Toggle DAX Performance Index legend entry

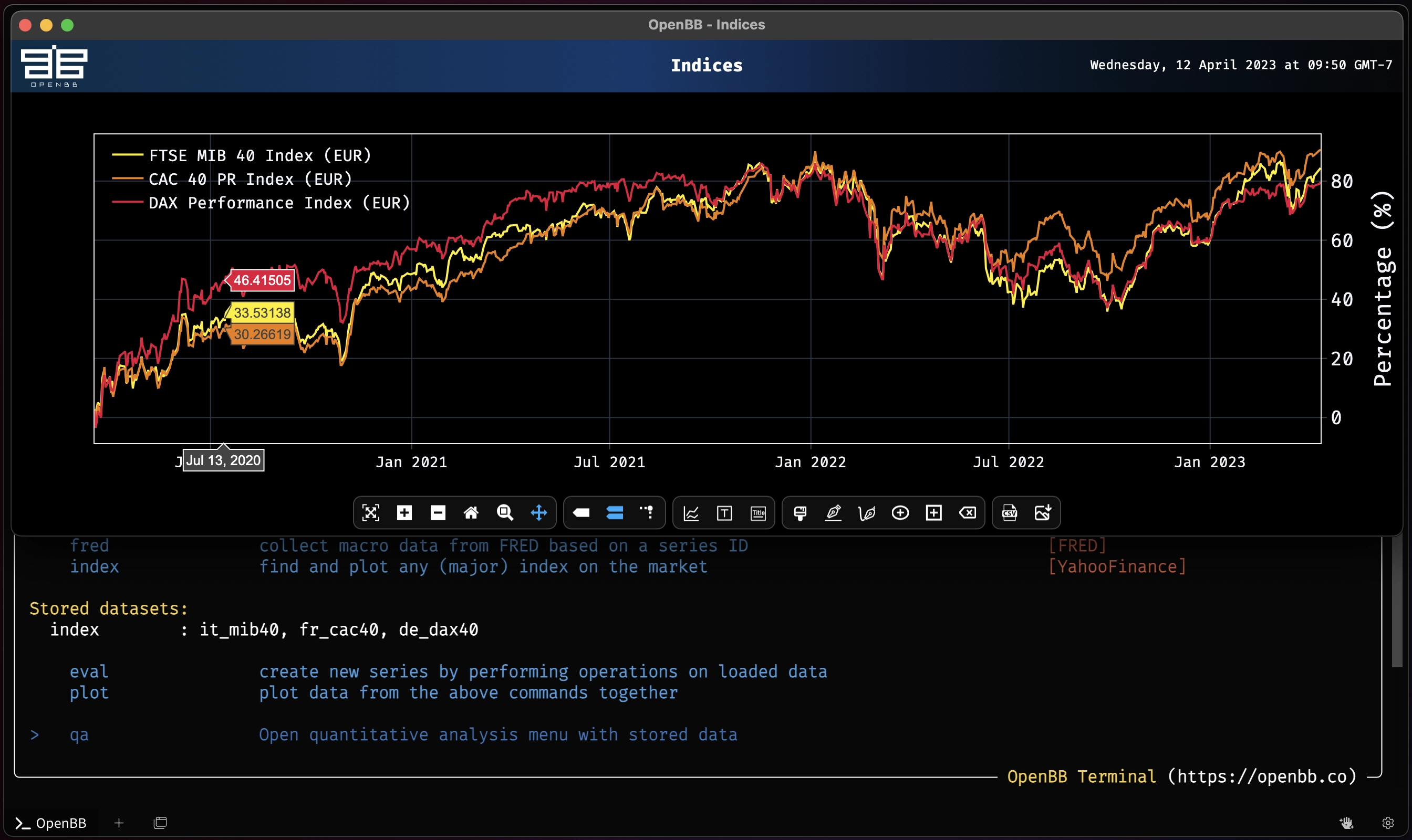(261, 203)
